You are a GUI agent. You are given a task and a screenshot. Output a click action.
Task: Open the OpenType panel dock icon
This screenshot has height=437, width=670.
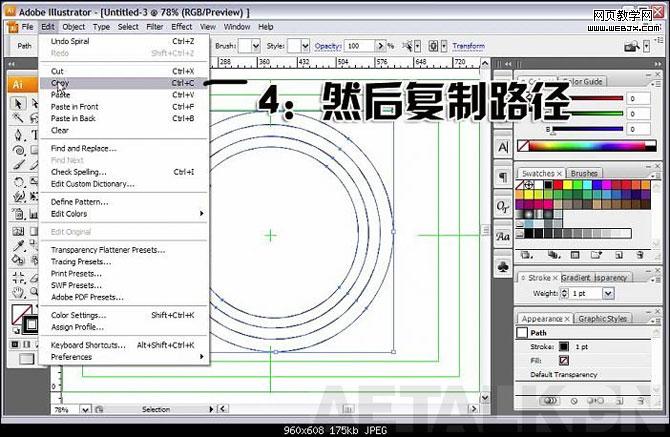503,207
